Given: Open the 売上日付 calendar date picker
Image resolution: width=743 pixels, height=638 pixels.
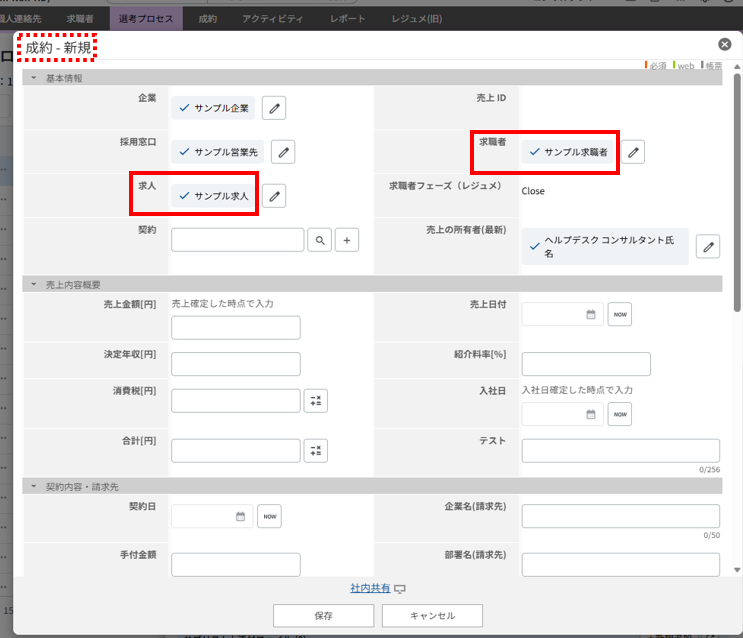Looking at the screenshot, I should (590, 315).
